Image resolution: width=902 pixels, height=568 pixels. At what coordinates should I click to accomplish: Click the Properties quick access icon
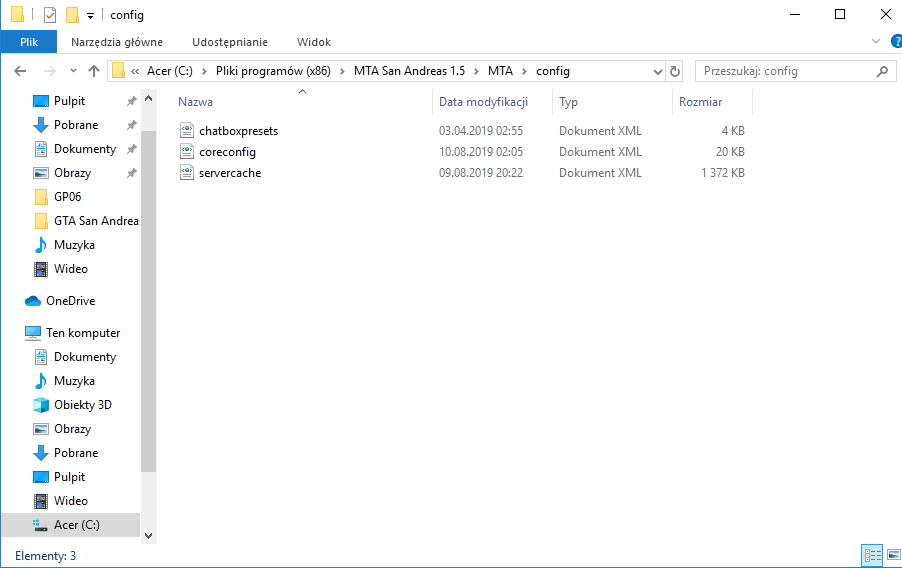pyautogui.click(x=50, y=14)
